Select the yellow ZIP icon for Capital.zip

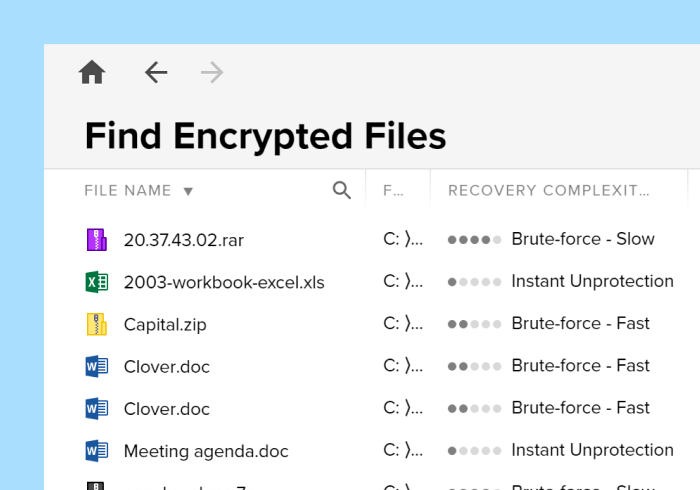[x=96, y=324]
